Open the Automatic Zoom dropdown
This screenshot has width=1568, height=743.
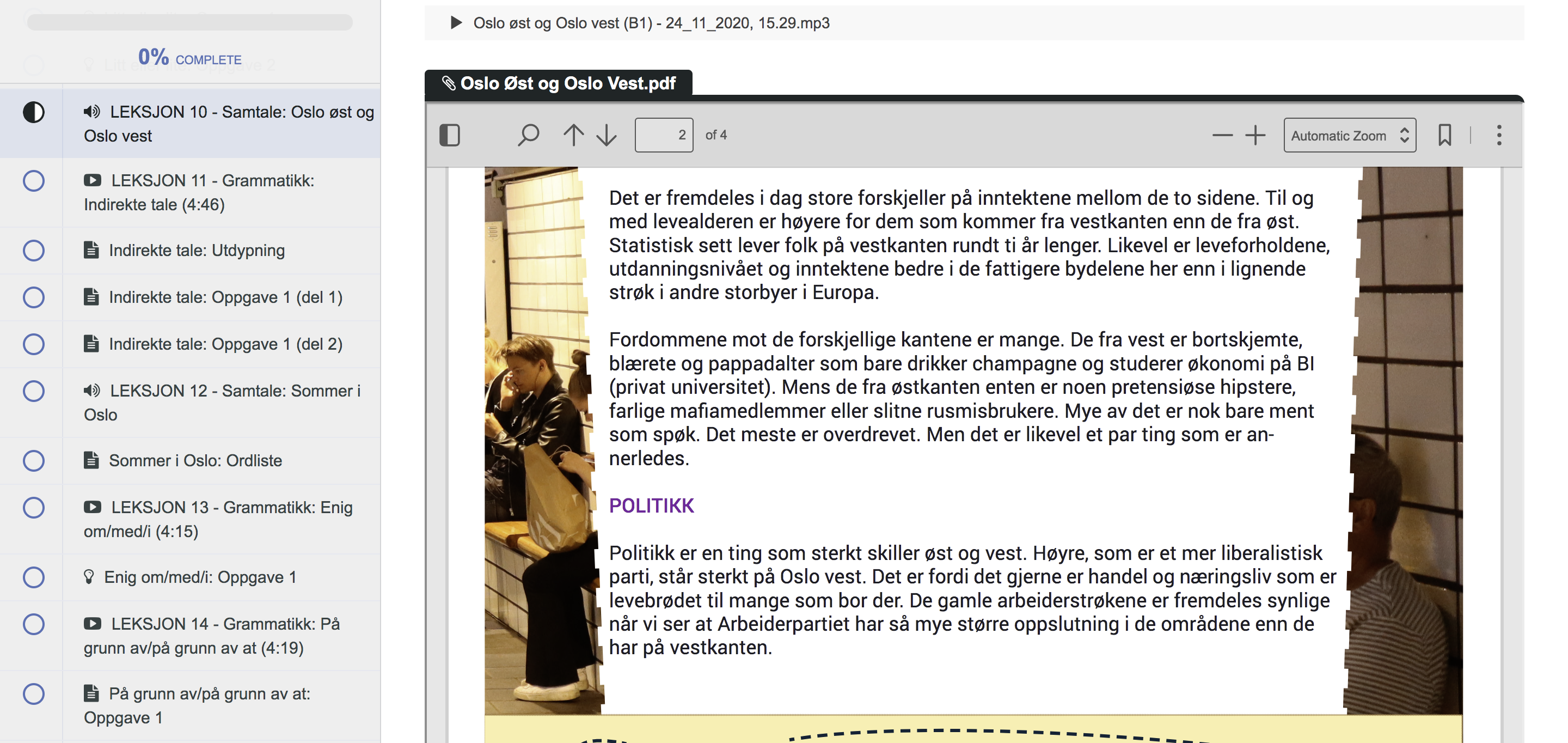click(1350, 135)
